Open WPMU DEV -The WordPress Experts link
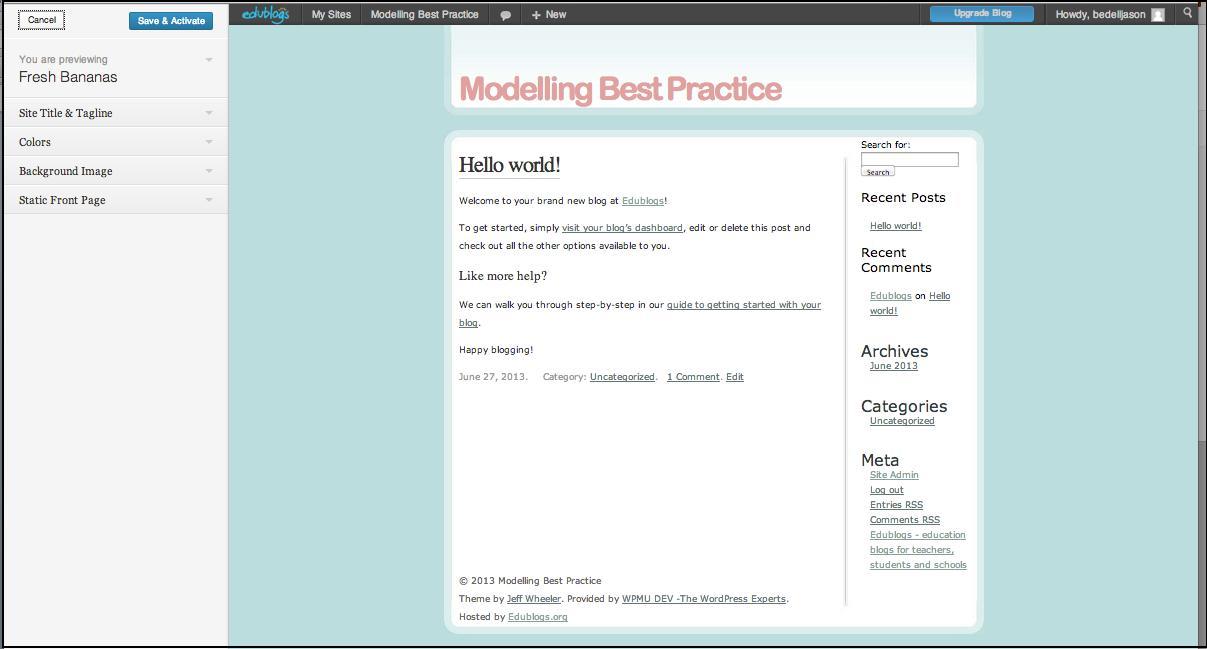The image size is (1207, 649). click(x=704, y=599)
